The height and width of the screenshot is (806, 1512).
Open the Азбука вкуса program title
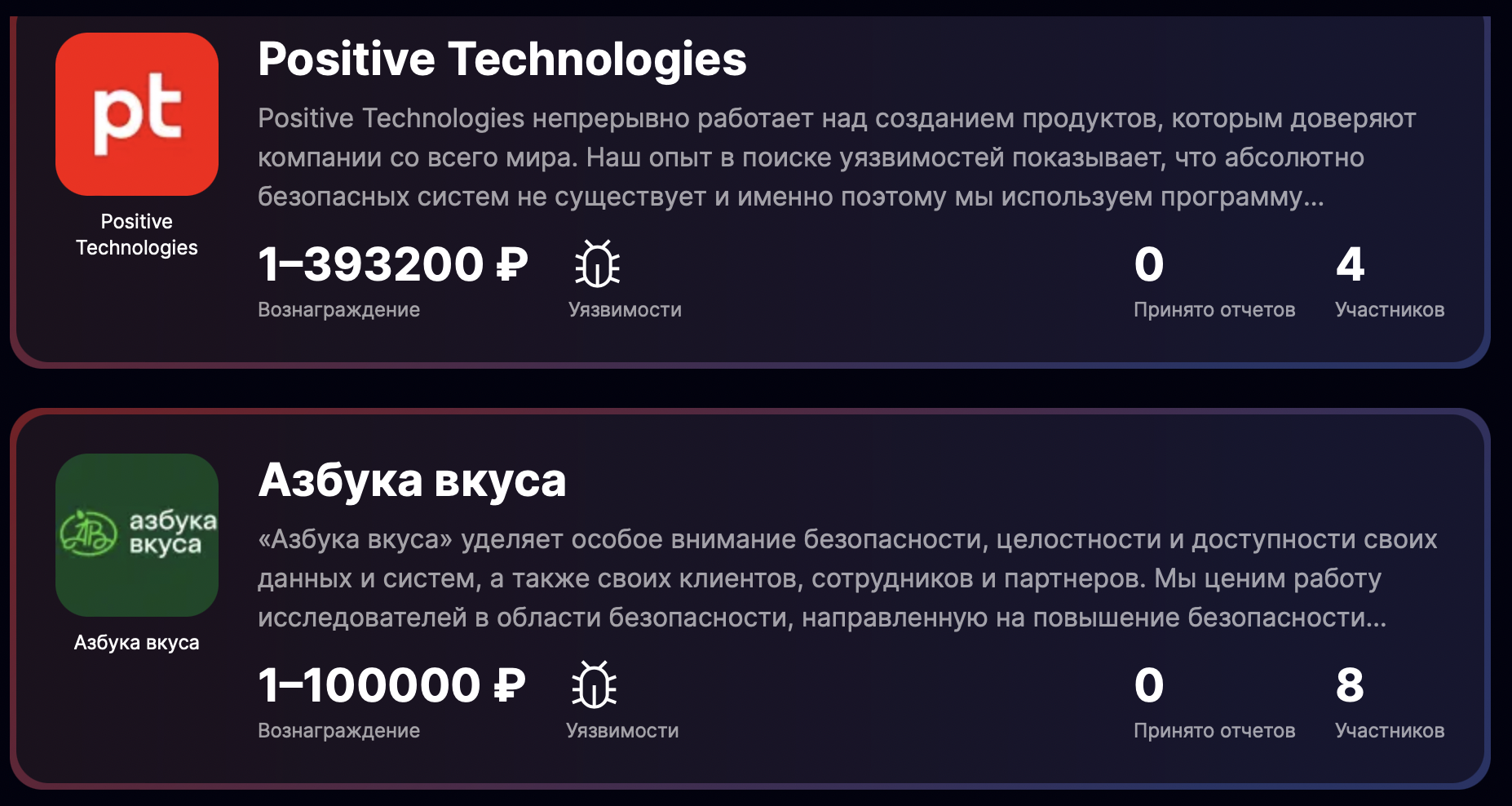412,480
